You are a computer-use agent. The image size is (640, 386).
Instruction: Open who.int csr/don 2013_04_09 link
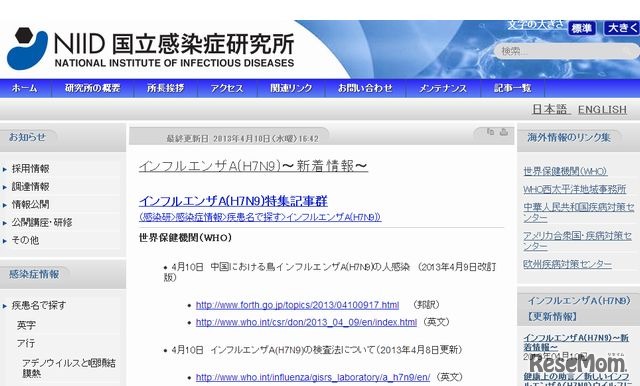click(x=306, y=322)
